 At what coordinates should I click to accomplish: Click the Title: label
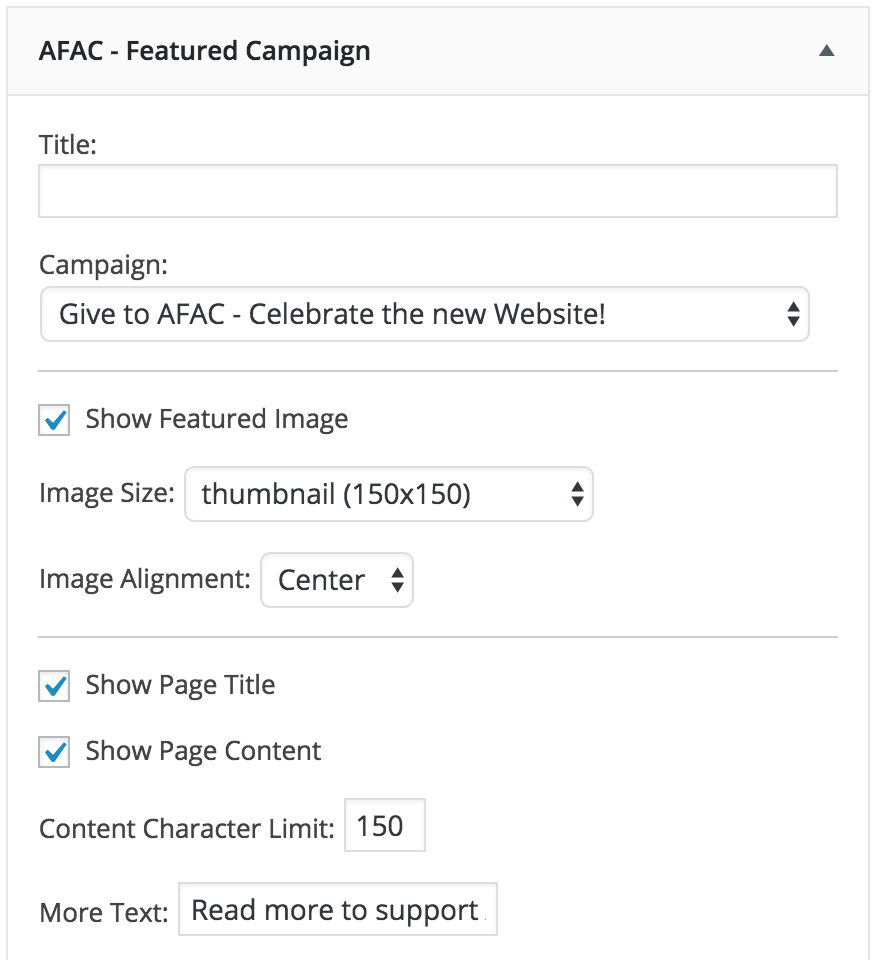point(68,145)
